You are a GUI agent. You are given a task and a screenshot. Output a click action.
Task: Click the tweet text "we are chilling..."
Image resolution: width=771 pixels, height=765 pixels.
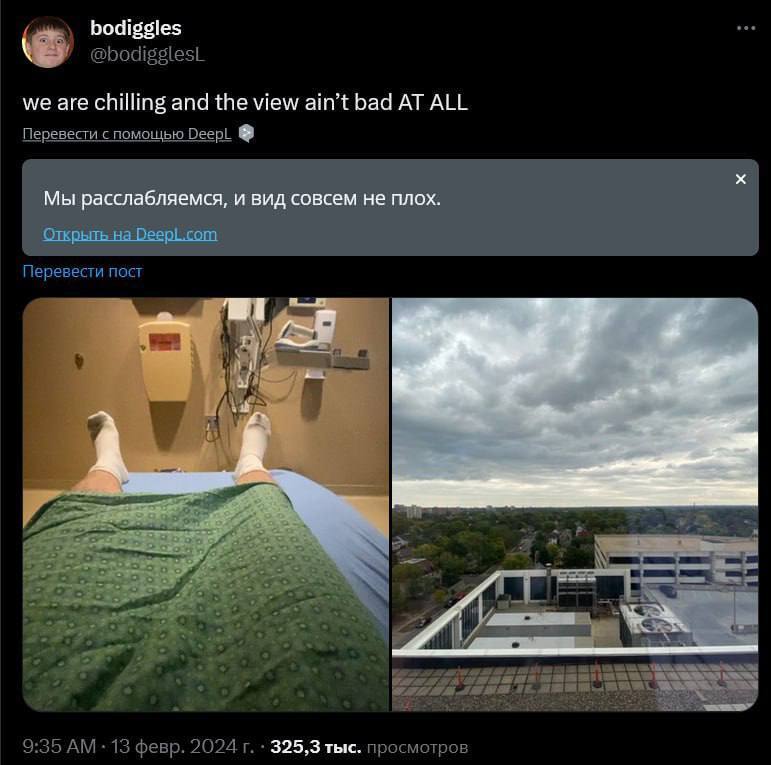245,102
